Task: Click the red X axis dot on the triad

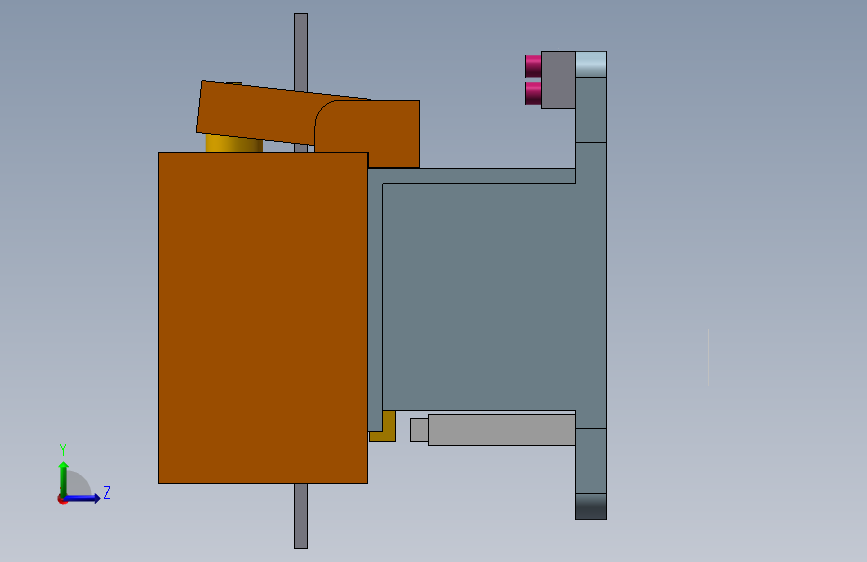Action: [62, 500]
